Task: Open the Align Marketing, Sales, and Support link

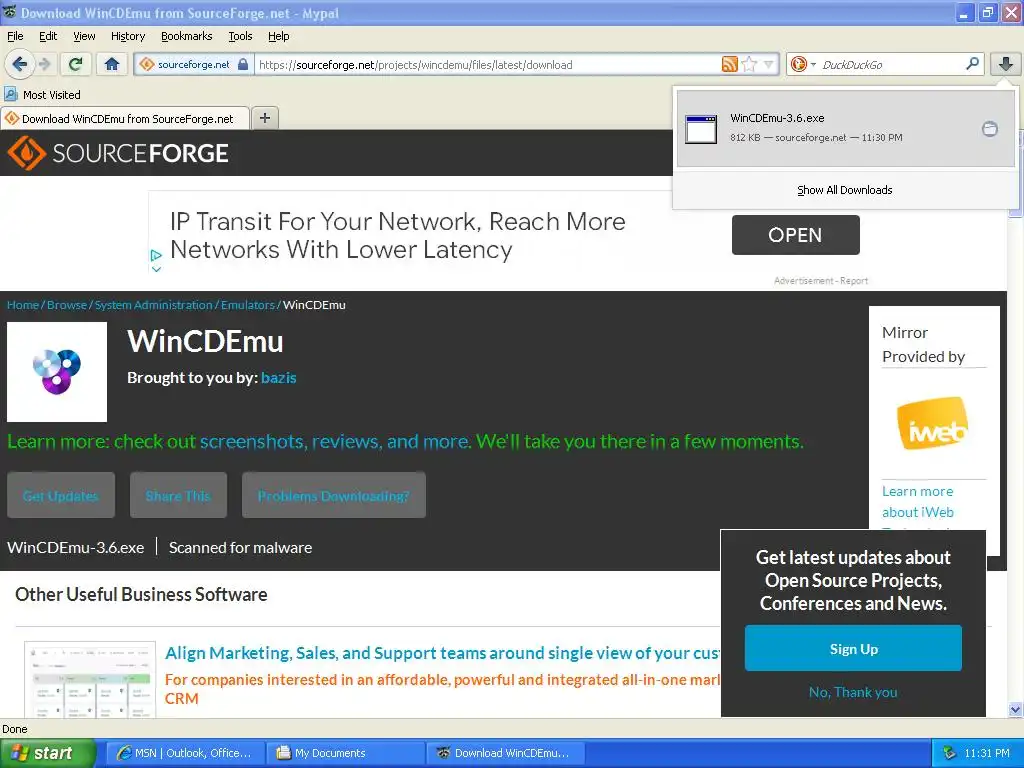Action: click(x=443, y=653)
